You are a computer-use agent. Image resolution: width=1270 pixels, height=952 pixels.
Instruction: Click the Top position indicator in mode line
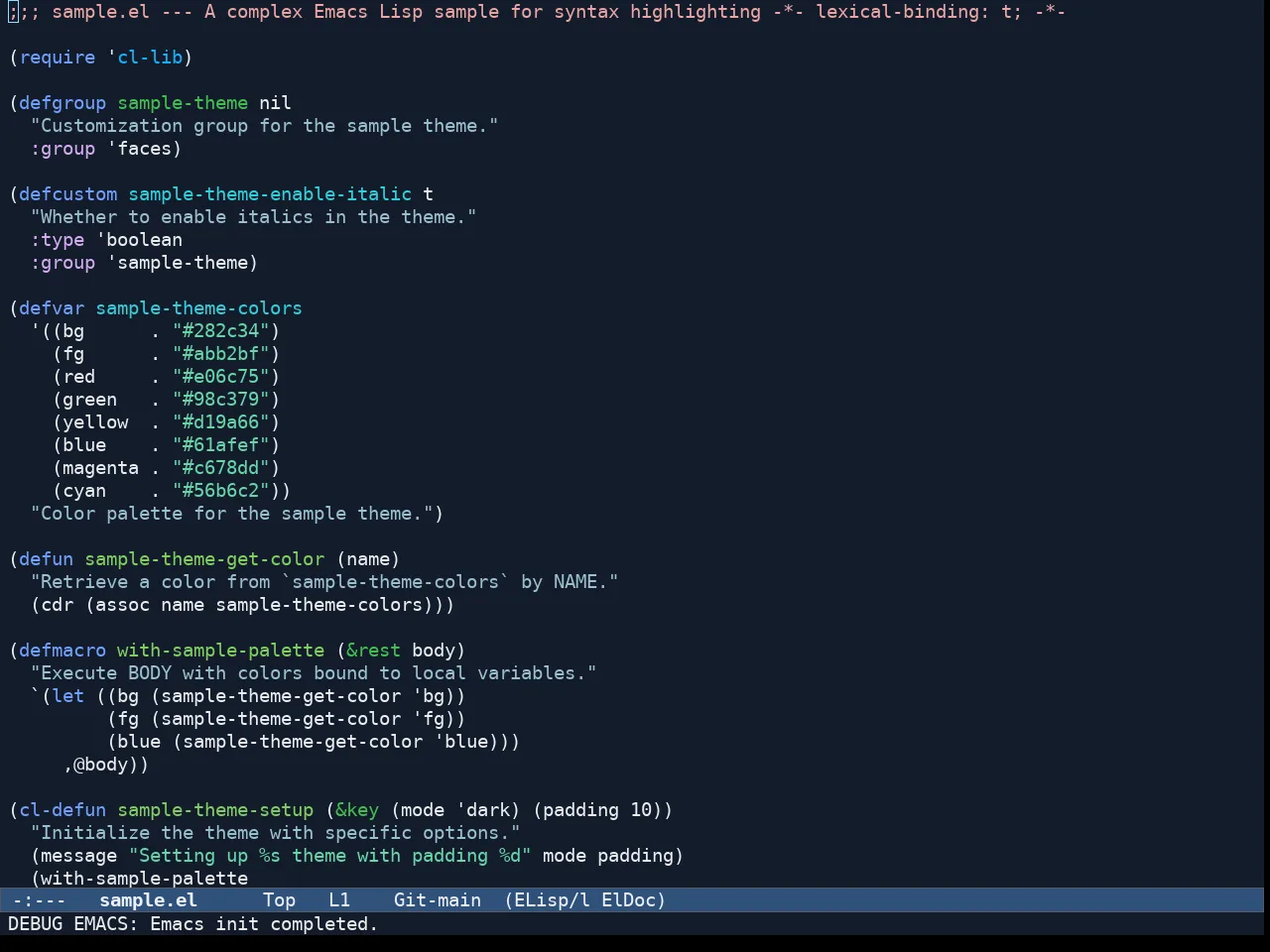pyautogui.click(x=279, y=900)
